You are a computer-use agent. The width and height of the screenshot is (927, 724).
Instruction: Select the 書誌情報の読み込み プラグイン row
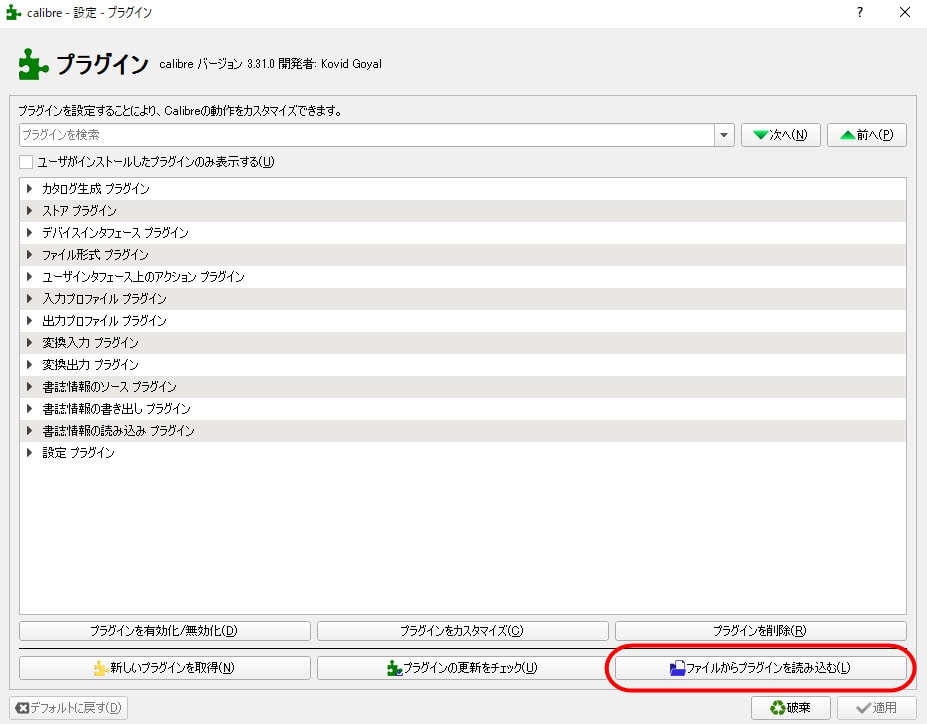pyautogui.click(x=462, y=431)
